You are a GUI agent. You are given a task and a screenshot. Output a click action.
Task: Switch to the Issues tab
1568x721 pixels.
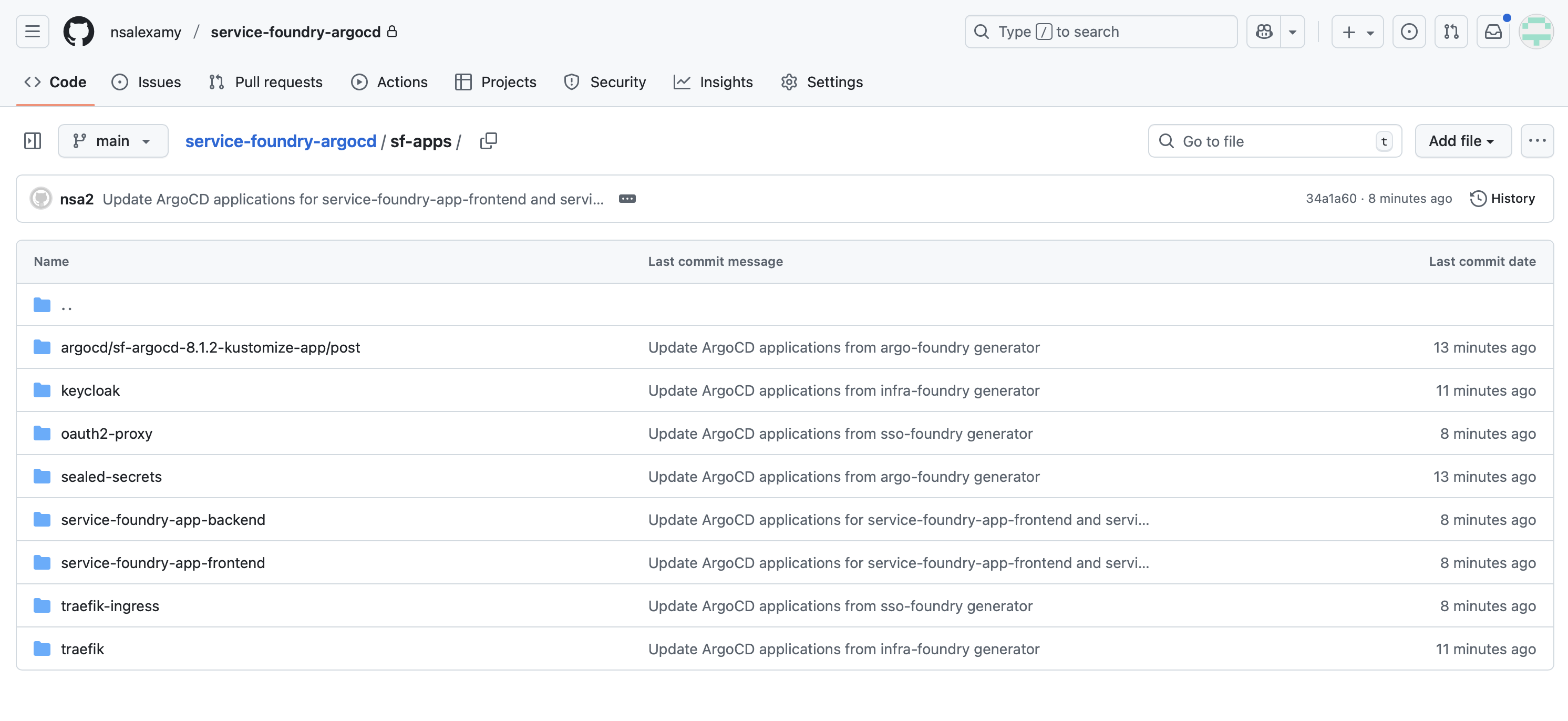(146, 82)
